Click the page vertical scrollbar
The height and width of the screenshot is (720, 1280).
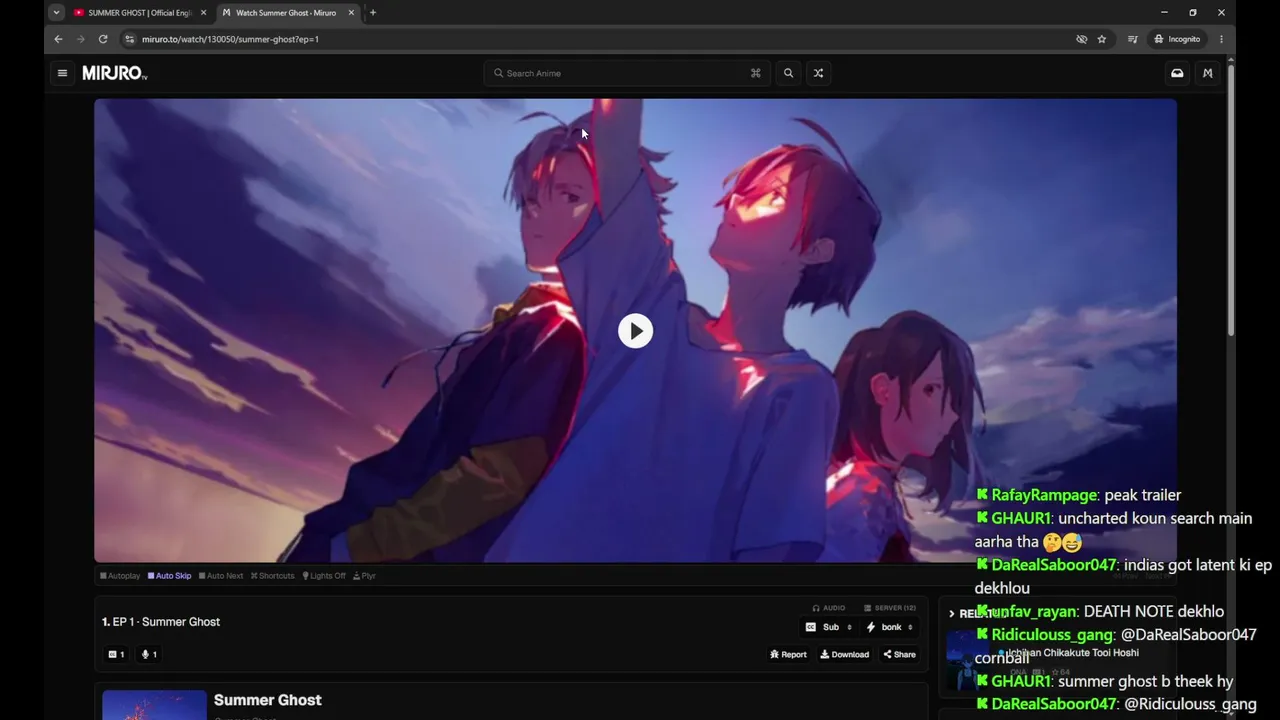tap(1231, 200)
